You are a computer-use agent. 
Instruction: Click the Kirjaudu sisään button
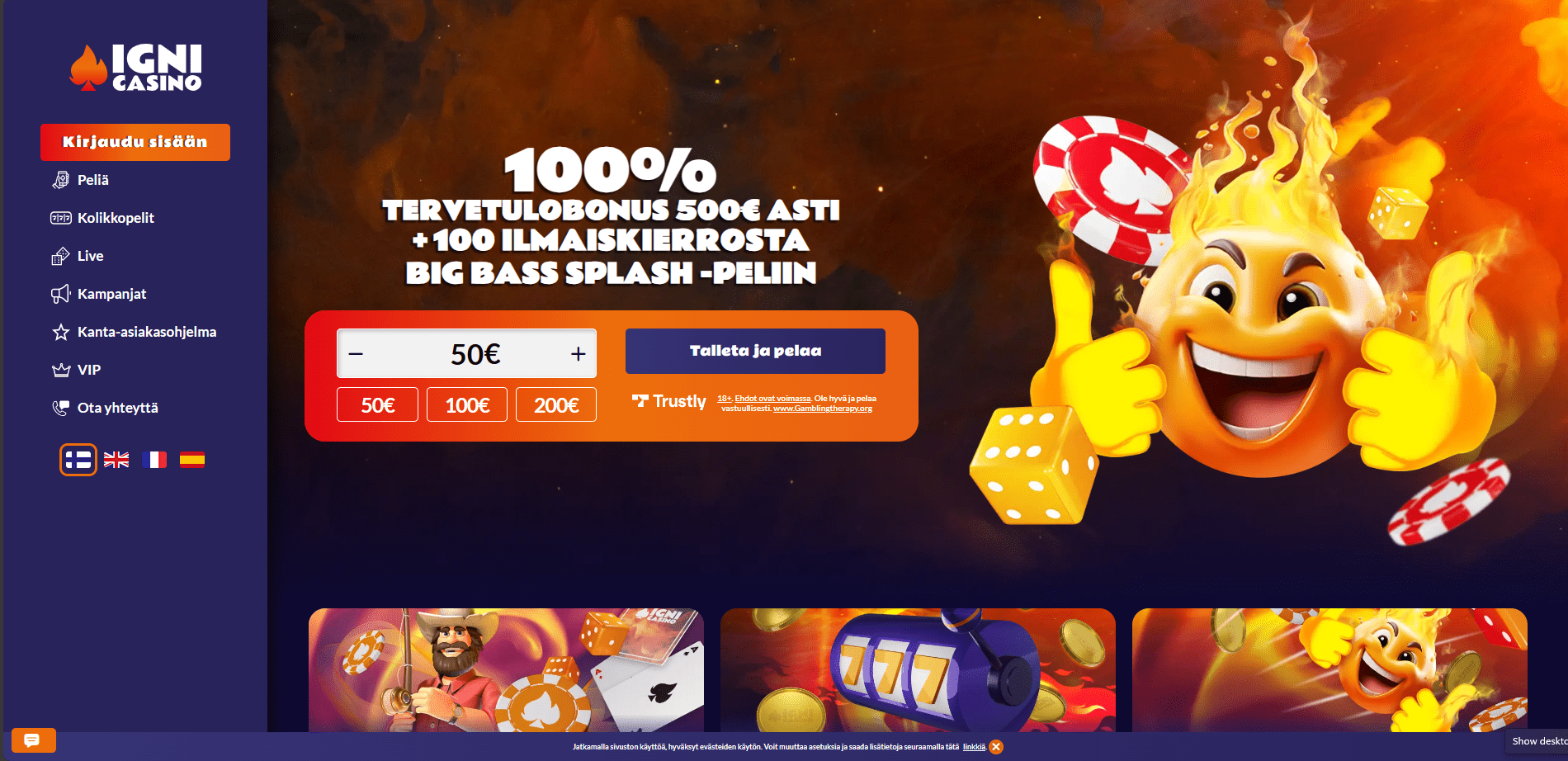(x=135, y=142)
